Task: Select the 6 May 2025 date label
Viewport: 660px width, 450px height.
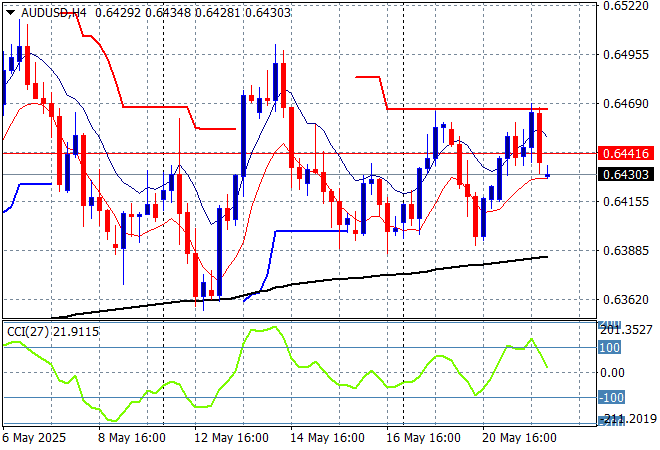Action: [x=36, y=438]
